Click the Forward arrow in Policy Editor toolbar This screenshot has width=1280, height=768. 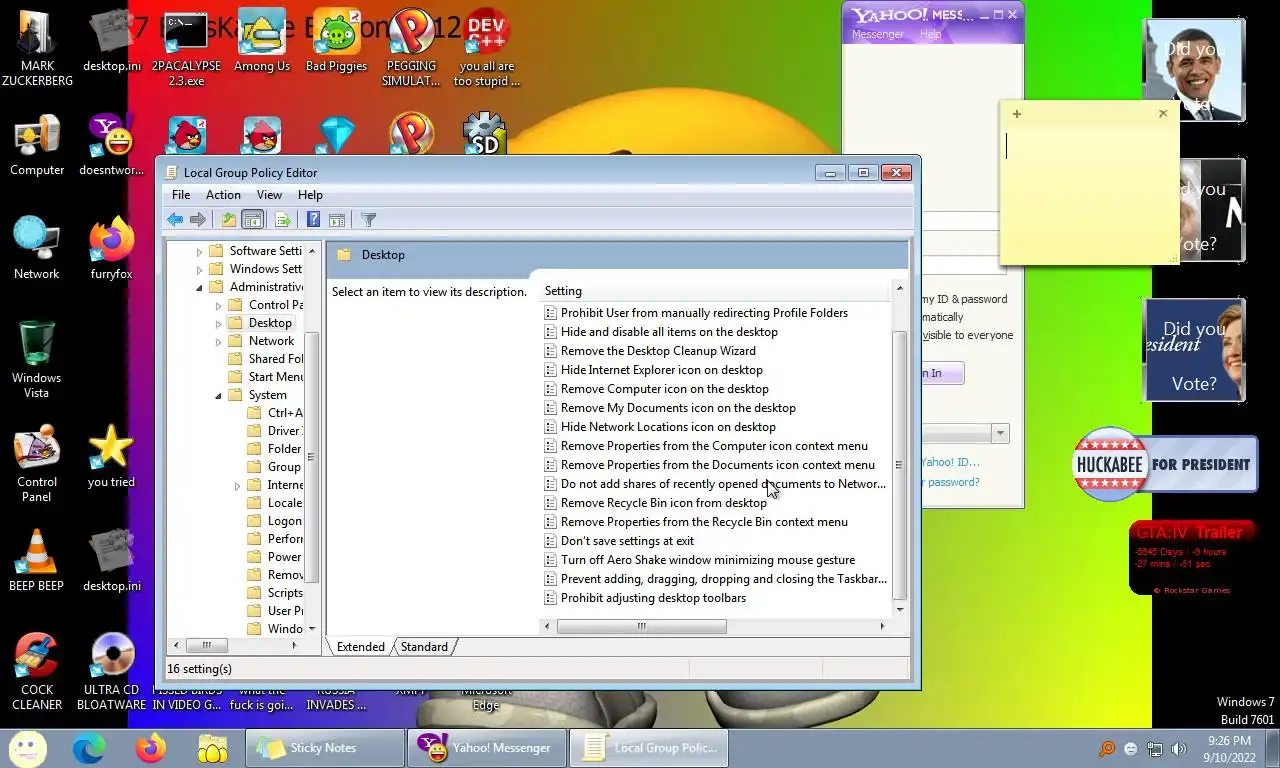[198, 220]
